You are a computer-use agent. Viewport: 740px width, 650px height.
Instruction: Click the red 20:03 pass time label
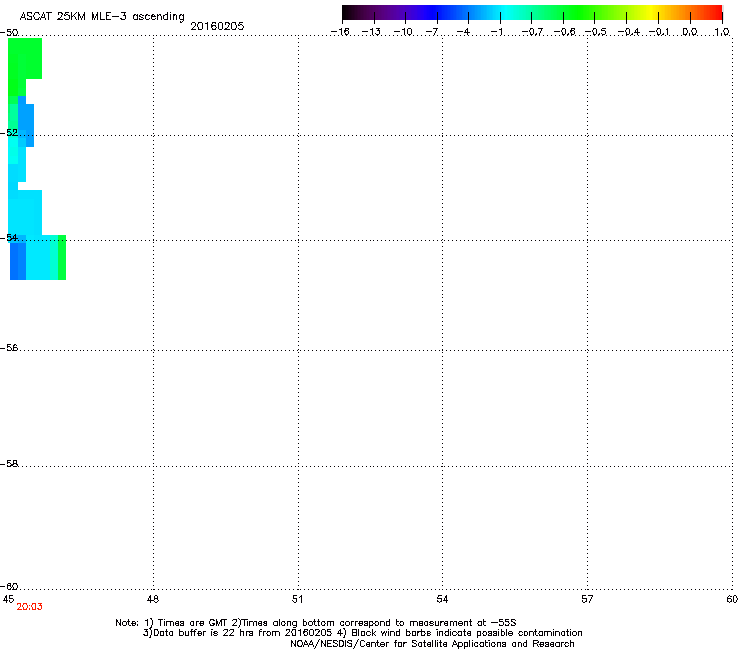pos(29,607)
